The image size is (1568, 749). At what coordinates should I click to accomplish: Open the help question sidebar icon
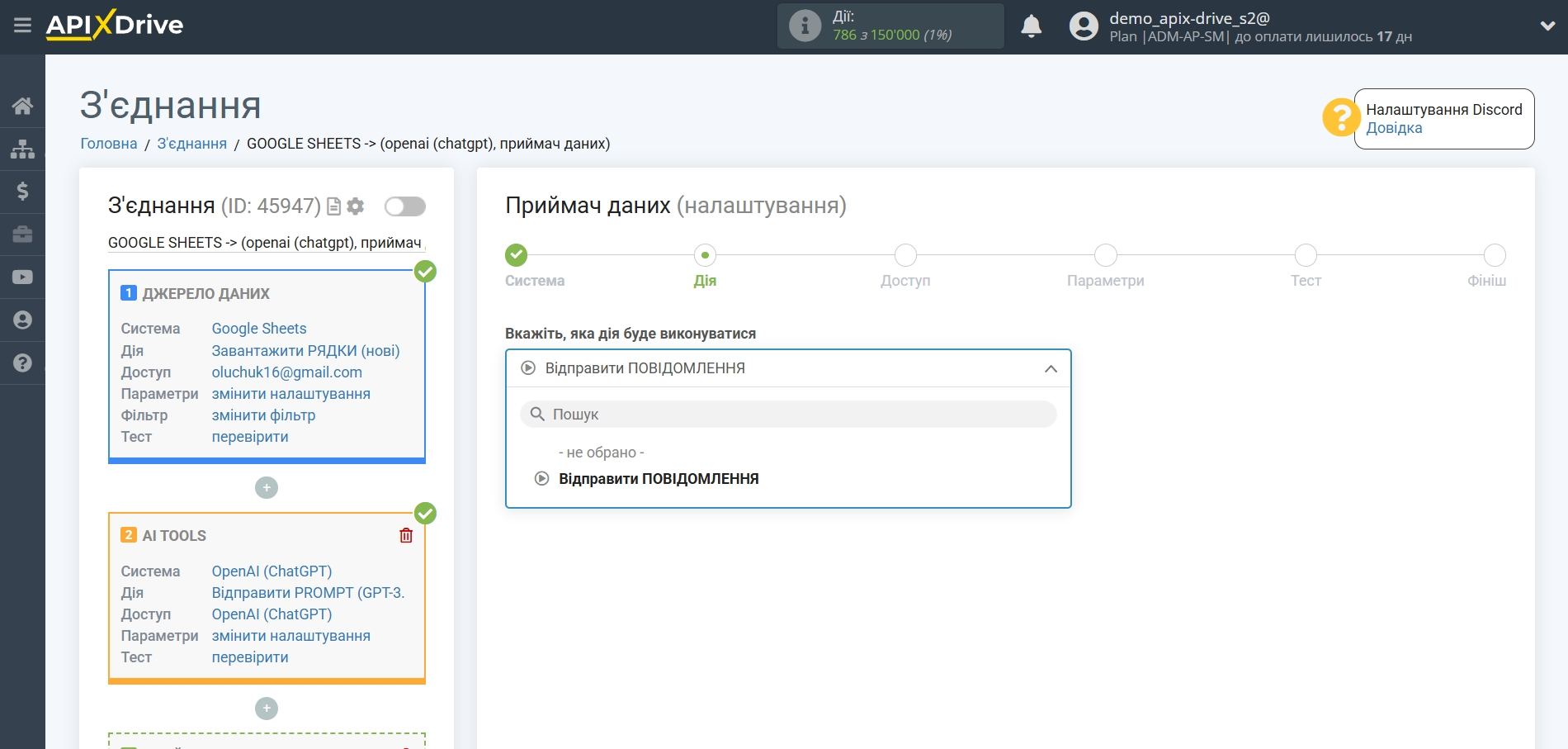22,363
